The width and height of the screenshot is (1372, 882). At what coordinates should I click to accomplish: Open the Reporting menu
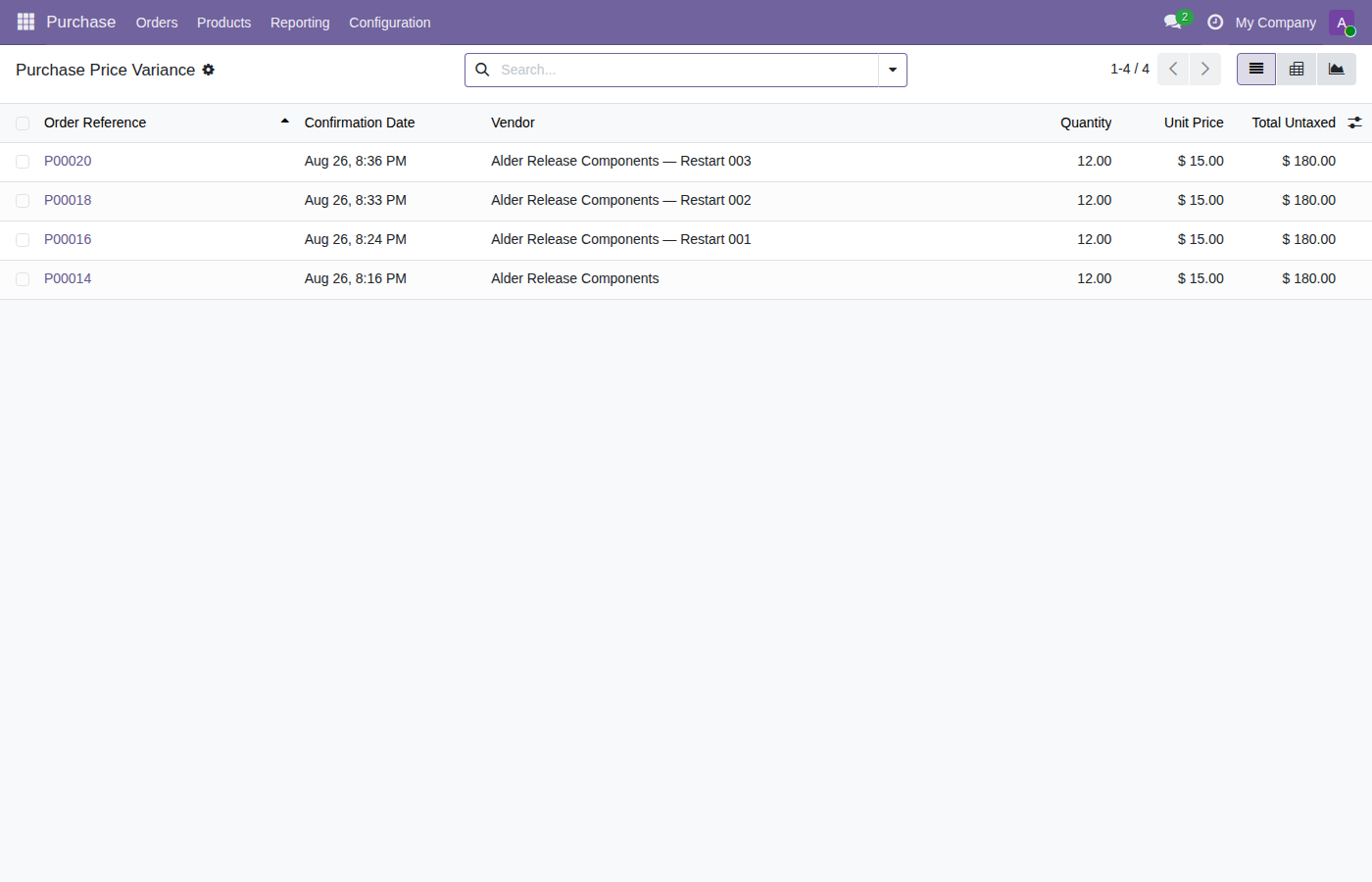(x=300, y=23)
